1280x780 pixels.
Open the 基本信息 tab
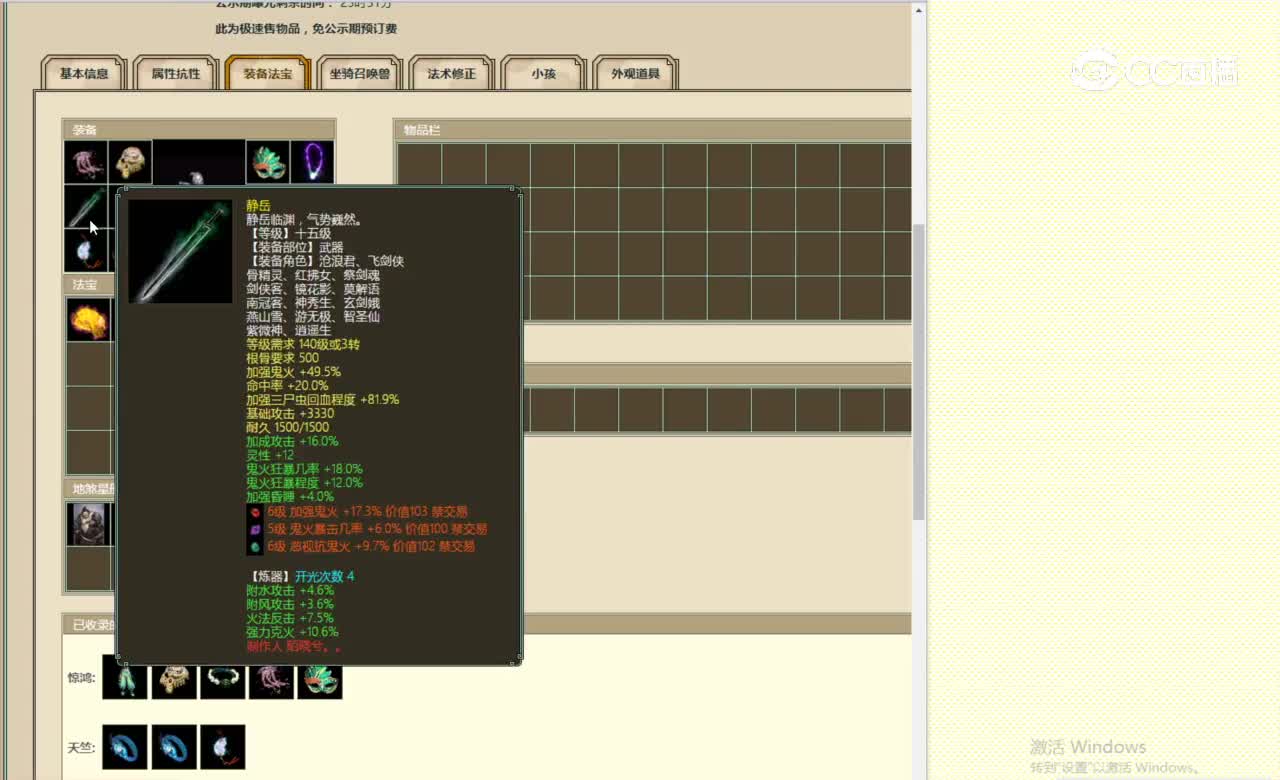[84, 73]
